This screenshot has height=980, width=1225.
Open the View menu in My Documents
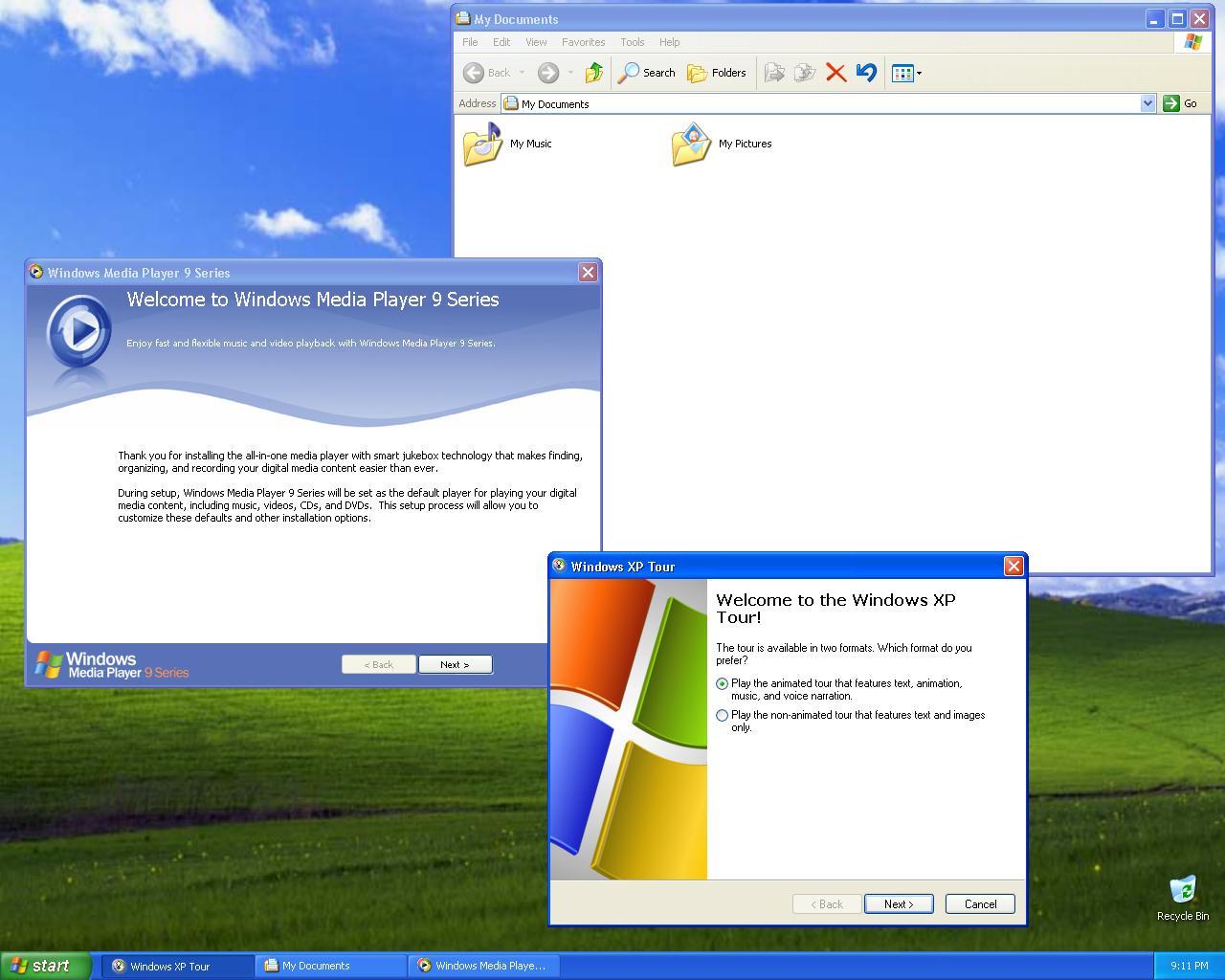coord(536,42)
